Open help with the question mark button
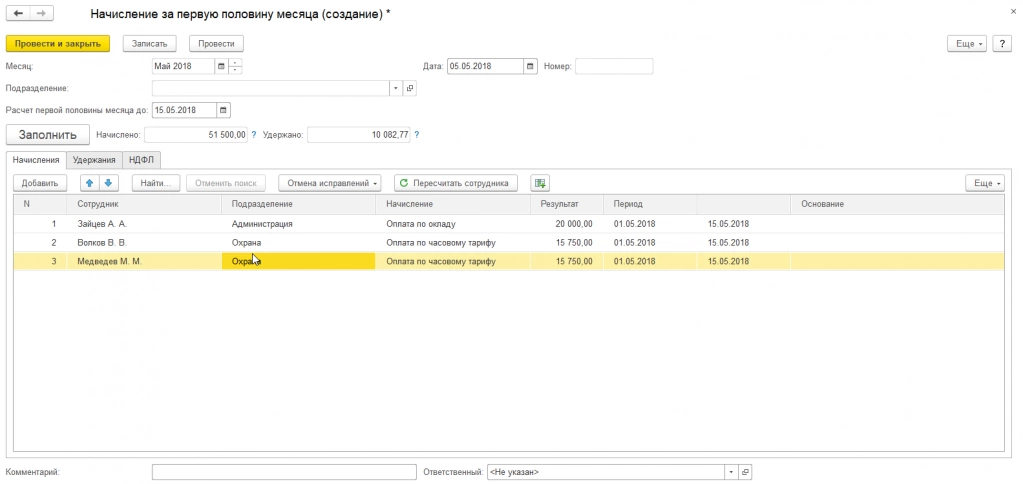 click(1001, 44)
